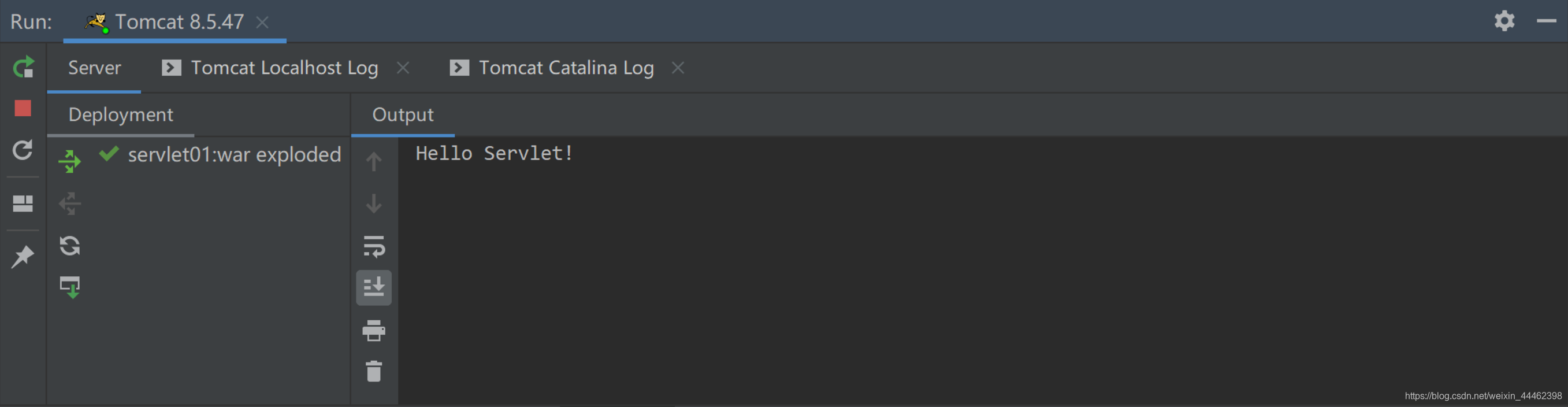This screenshot has height=407, width=1568.
Task: Refresh the deployment status icon
Action: pyautogui.click(x=69, y=246)
